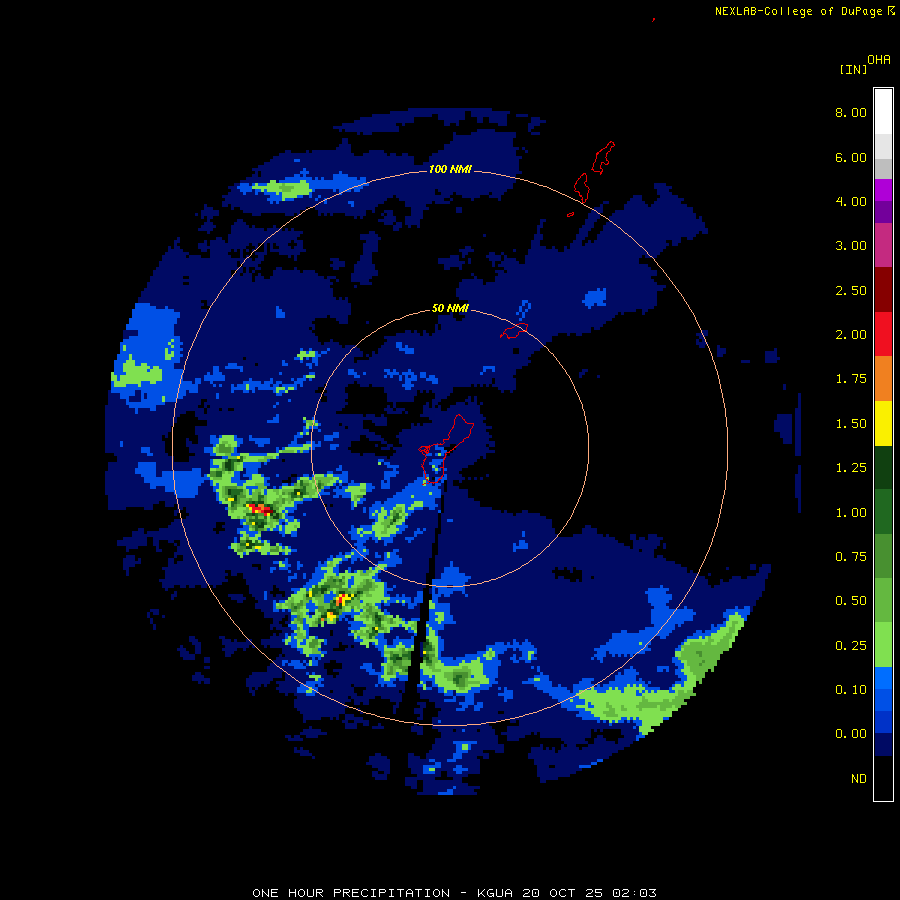Click the [IN] units label
Viewport: 900px width, 900px height.
click(x=853, y=70)
